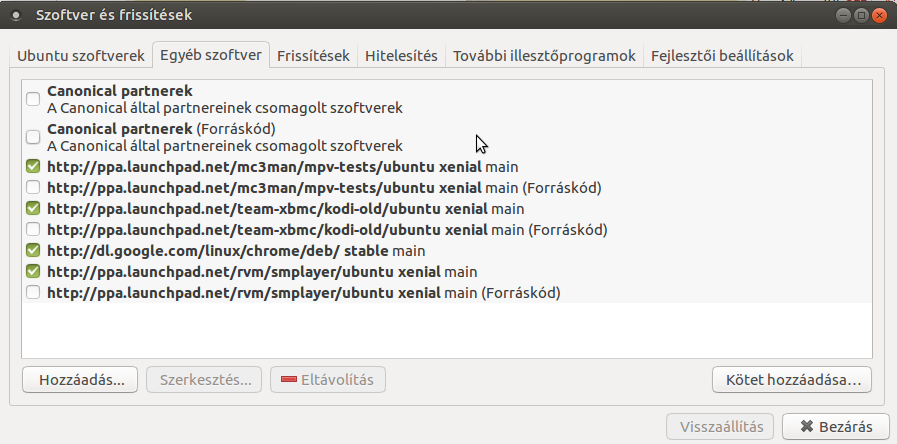This screenshot has width=897, height=444.
Task: Select the Fejlesztői beállítások tab
Action: point(722,56)
